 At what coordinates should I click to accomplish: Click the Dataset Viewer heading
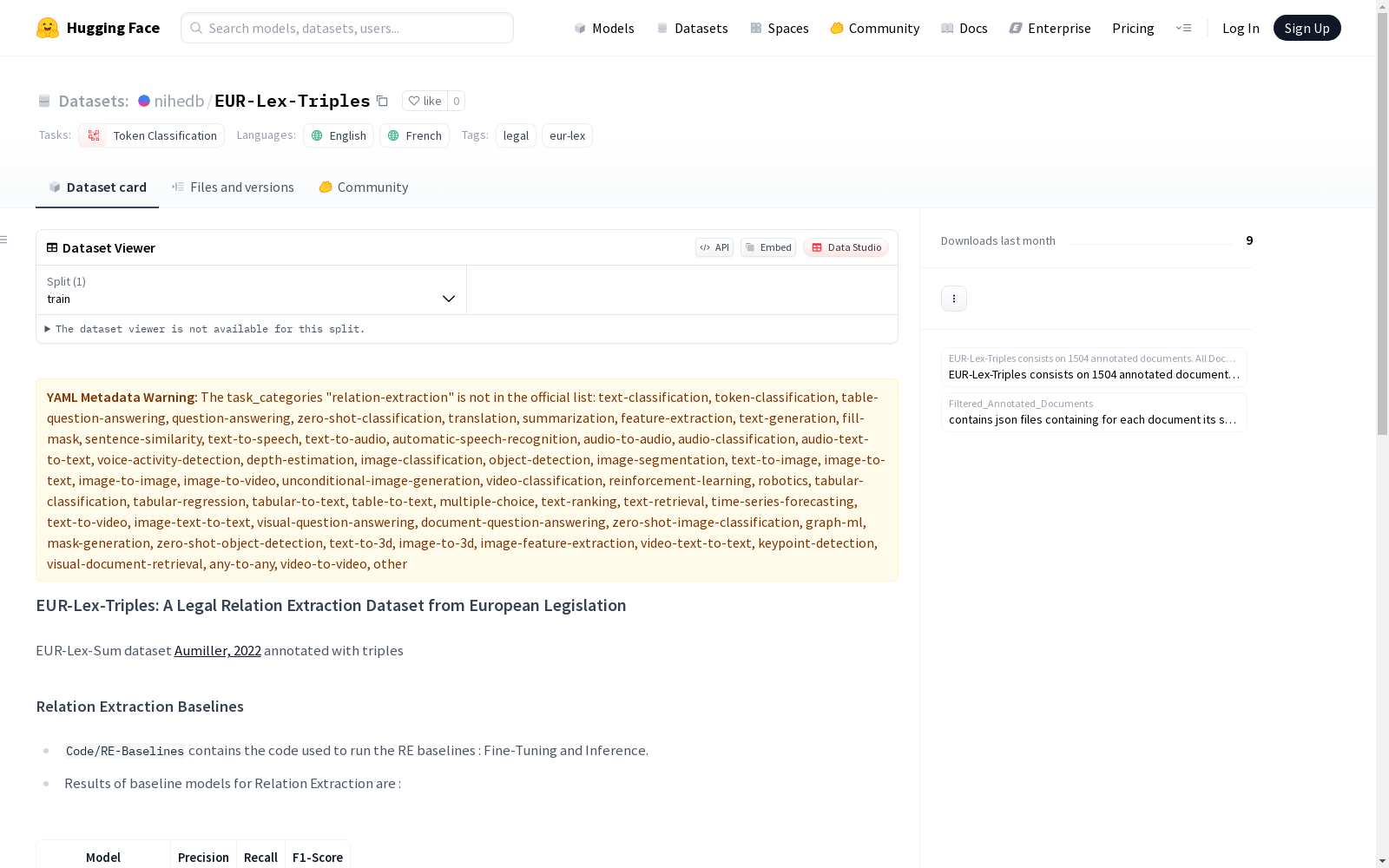coord(109,248)
